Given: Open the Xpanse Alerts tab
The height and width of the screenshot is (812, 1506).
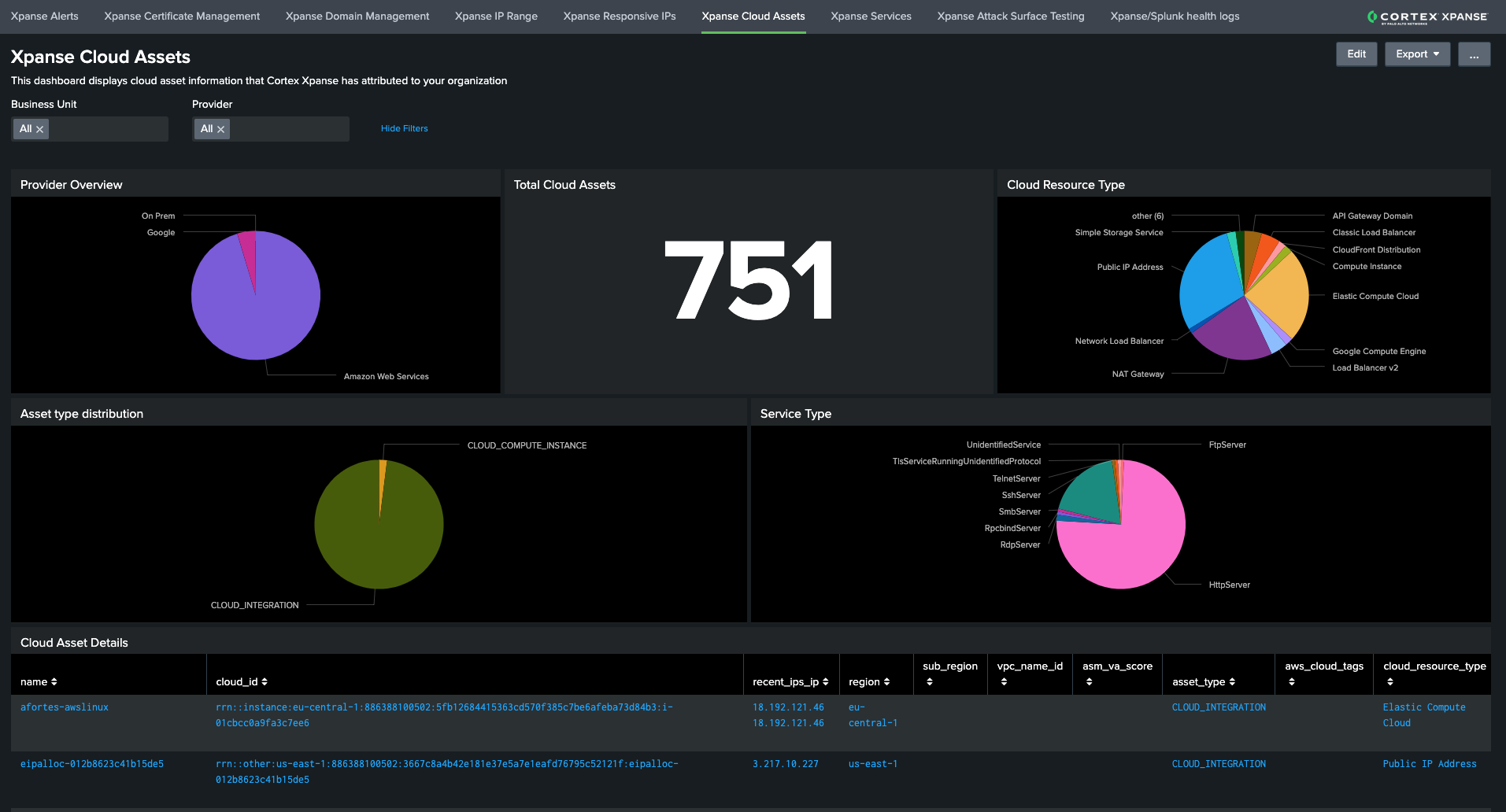Looking at the screenshot, I should [x=45, y=16].
